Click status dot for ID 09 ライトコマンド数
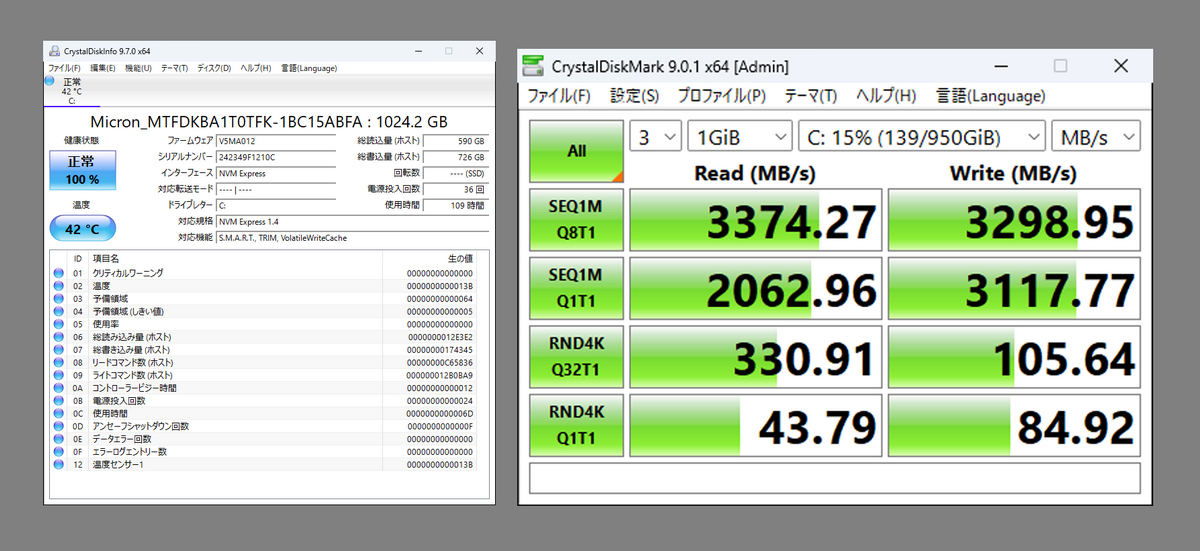1200x551 pixels. [58, 375]
